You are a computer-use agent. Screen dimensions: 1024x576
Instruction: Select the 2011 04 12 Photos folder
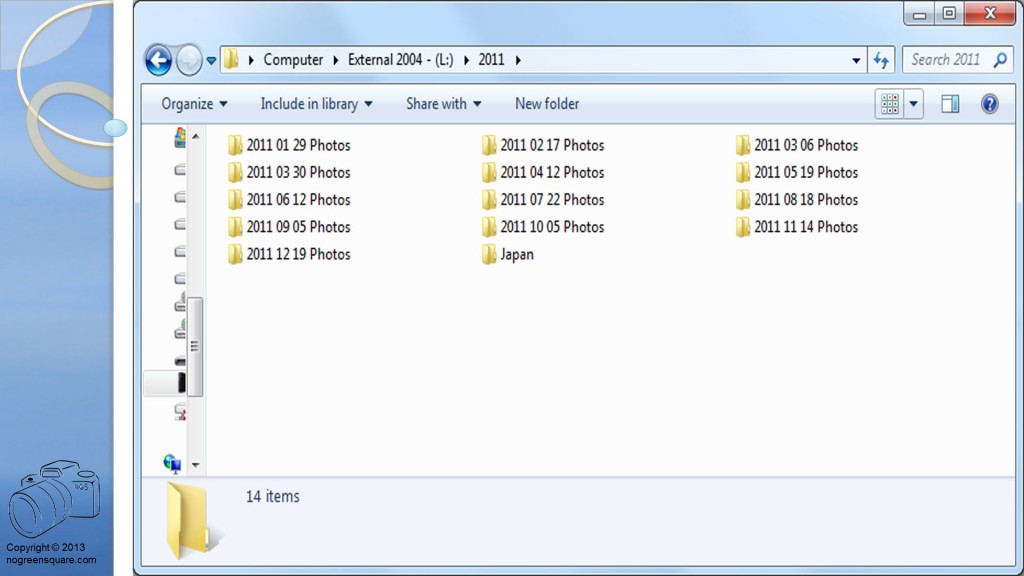click(543, 172)
